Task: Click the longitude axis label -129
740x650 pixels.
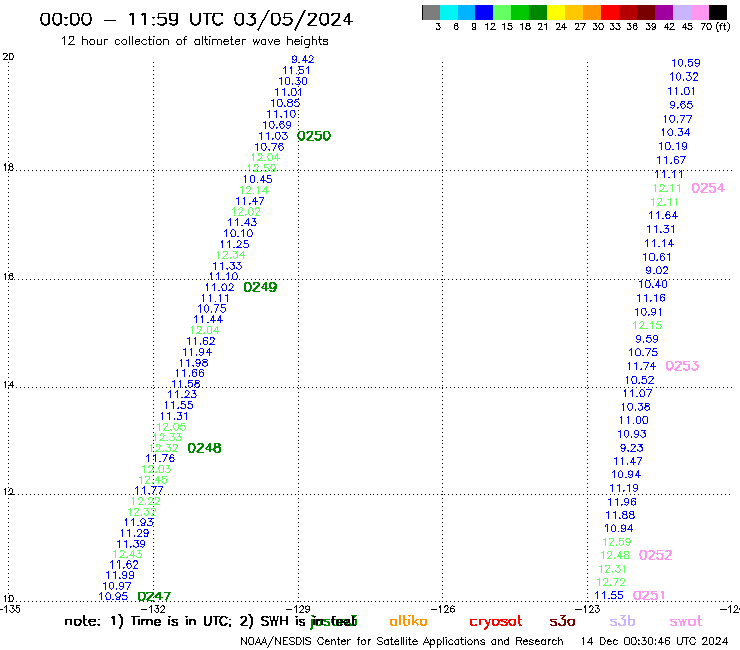Action: click(299, 609)
